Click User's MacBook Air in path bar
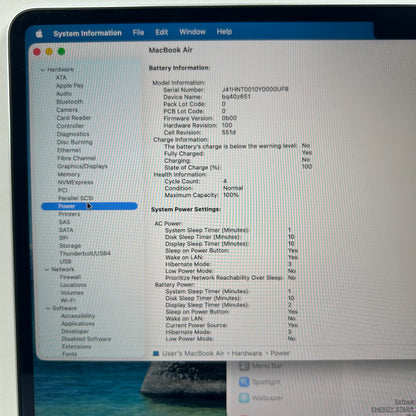The width and height of the screenshot is (416, 416). tap(193, 353)
